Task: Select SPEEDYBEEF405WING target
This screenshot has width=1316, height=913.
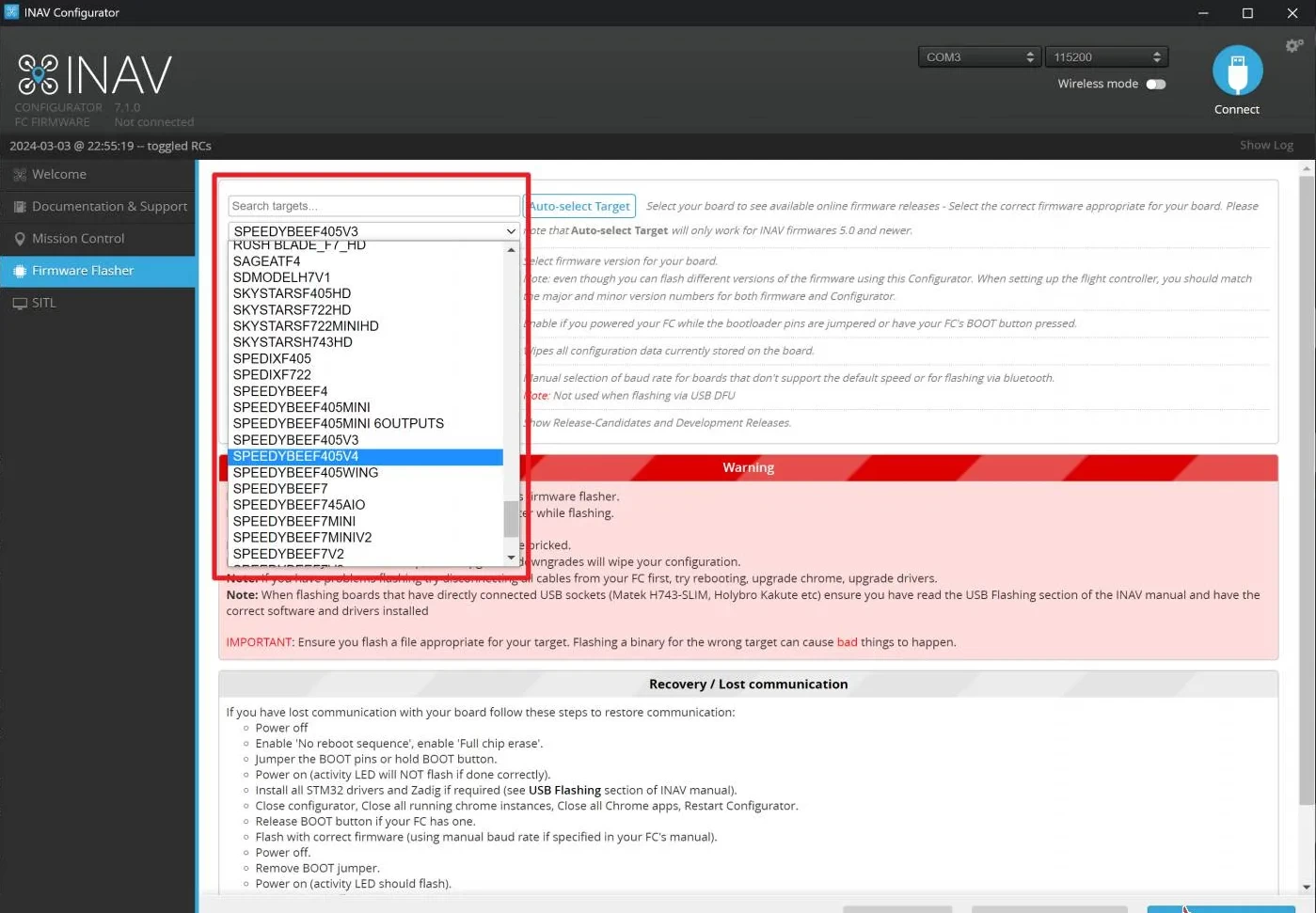Action: [x=365, y=472]
